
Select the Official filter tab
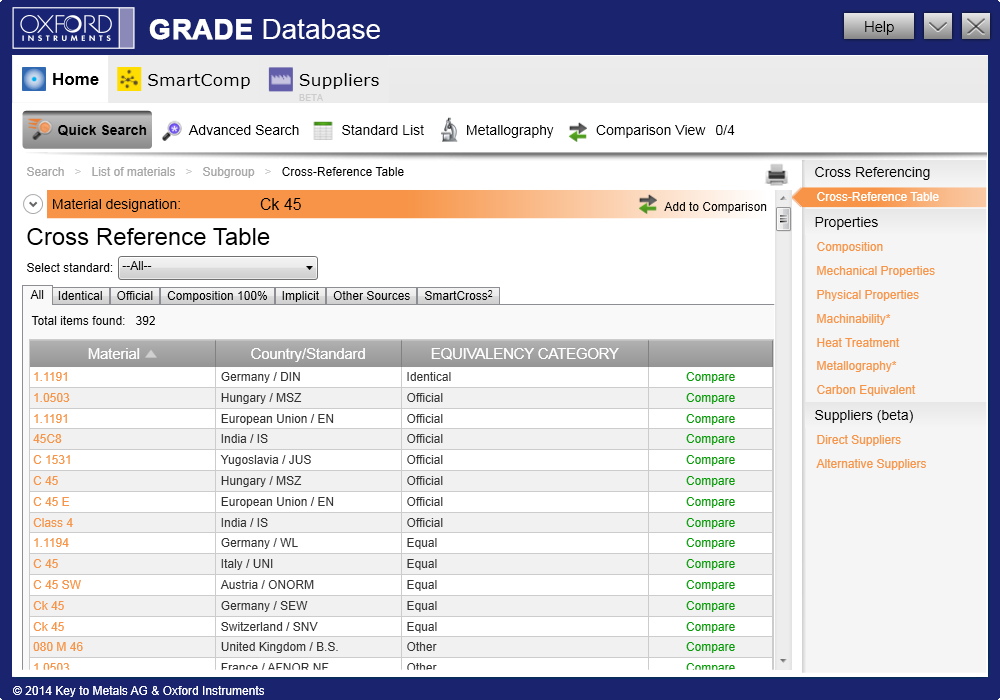[x=135, y=296]
